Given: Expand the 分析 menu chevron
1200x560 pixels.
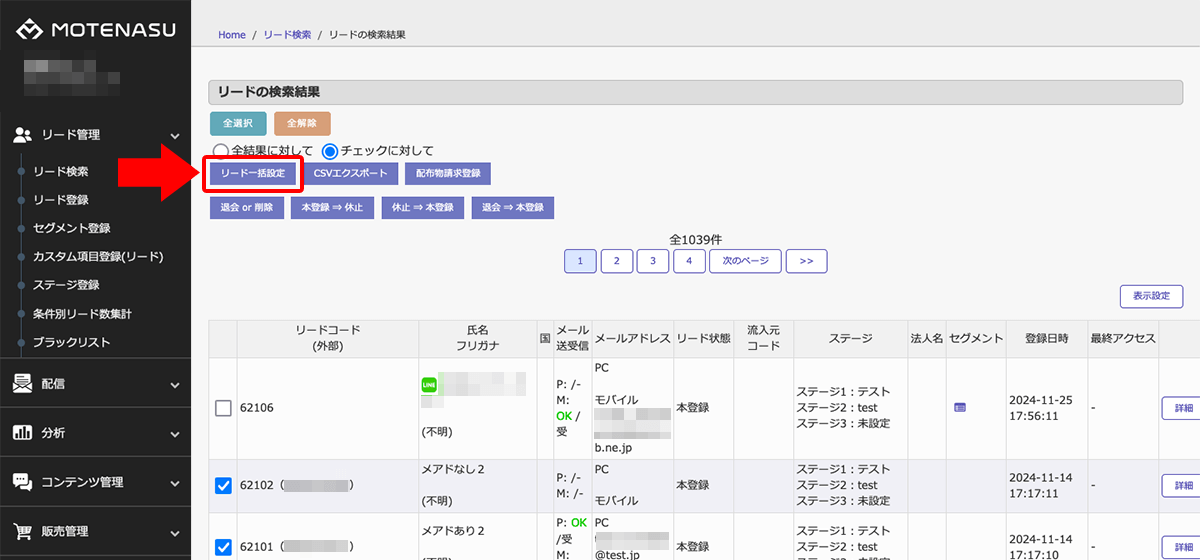Looking at the screenshot, I should [x=175, y=433].
